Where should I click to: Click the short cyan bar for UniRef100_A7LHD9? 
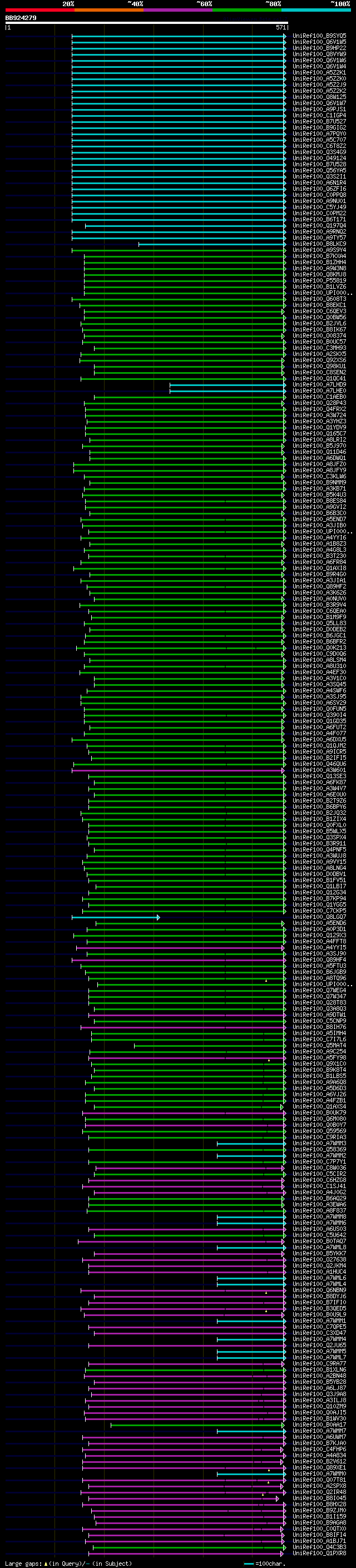click(x=227, y=385)
